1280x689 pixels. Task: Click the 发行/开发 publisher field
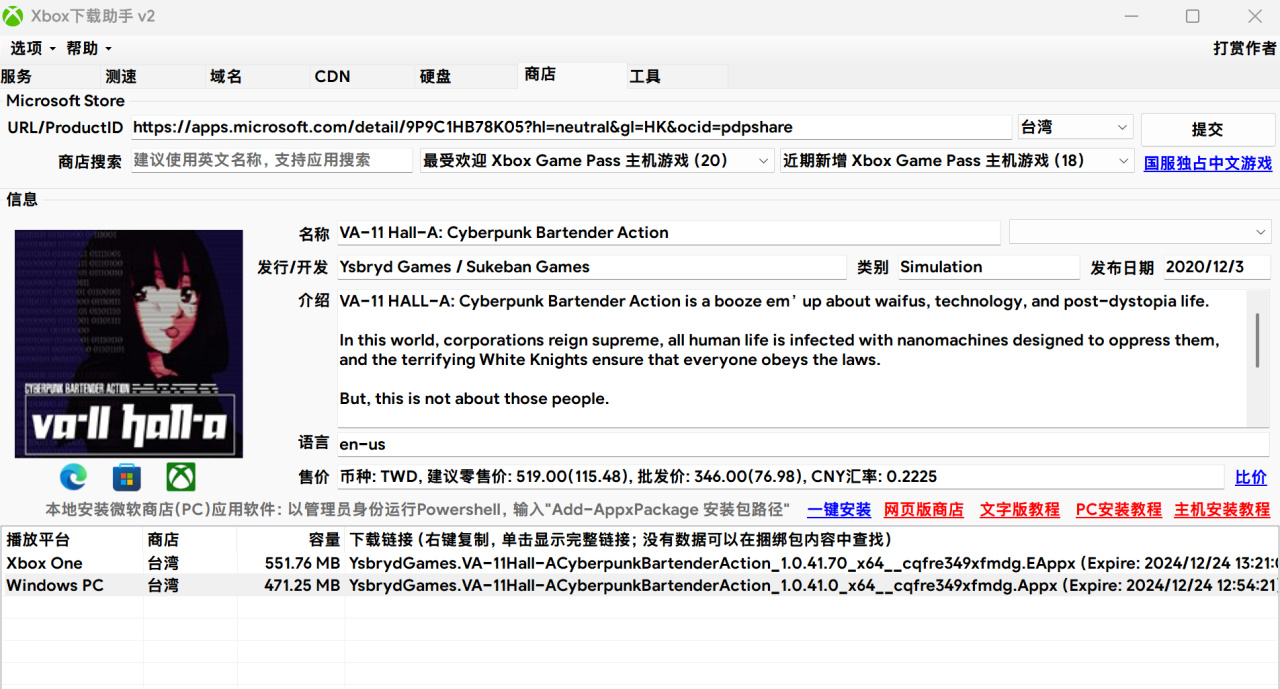click(592, 267)
